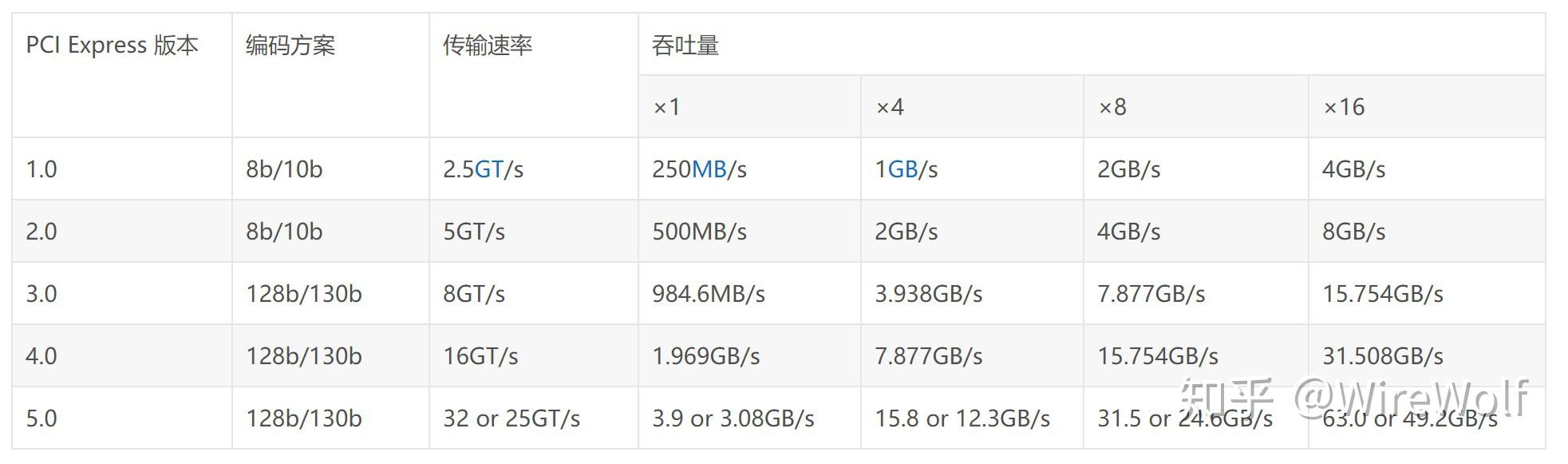
Task: Select the ×16 sub-header cell
Action: [1344, 107]
